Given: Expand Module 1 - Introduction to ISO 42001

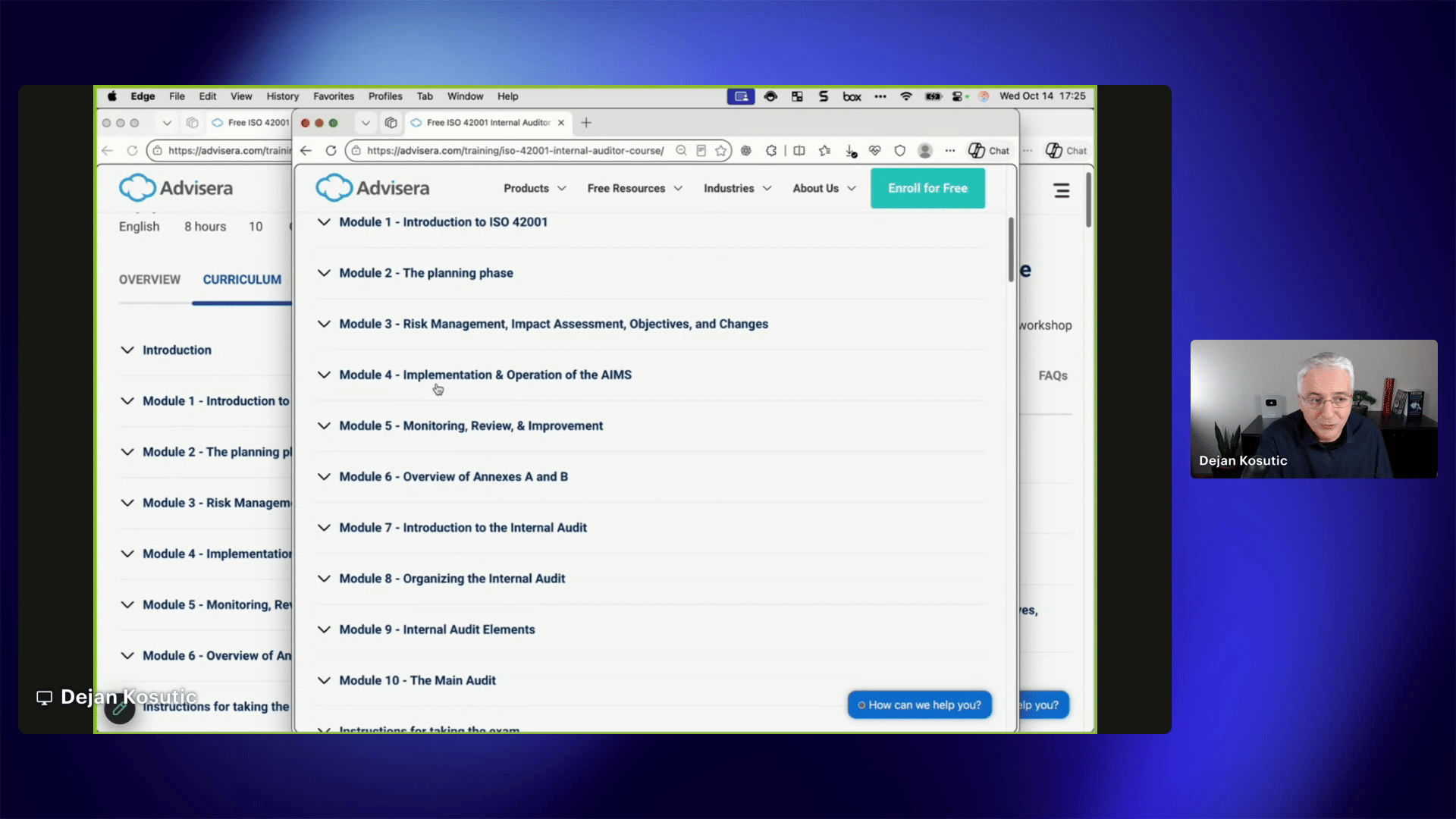Looking at the screenshot, I should [651, 222].
